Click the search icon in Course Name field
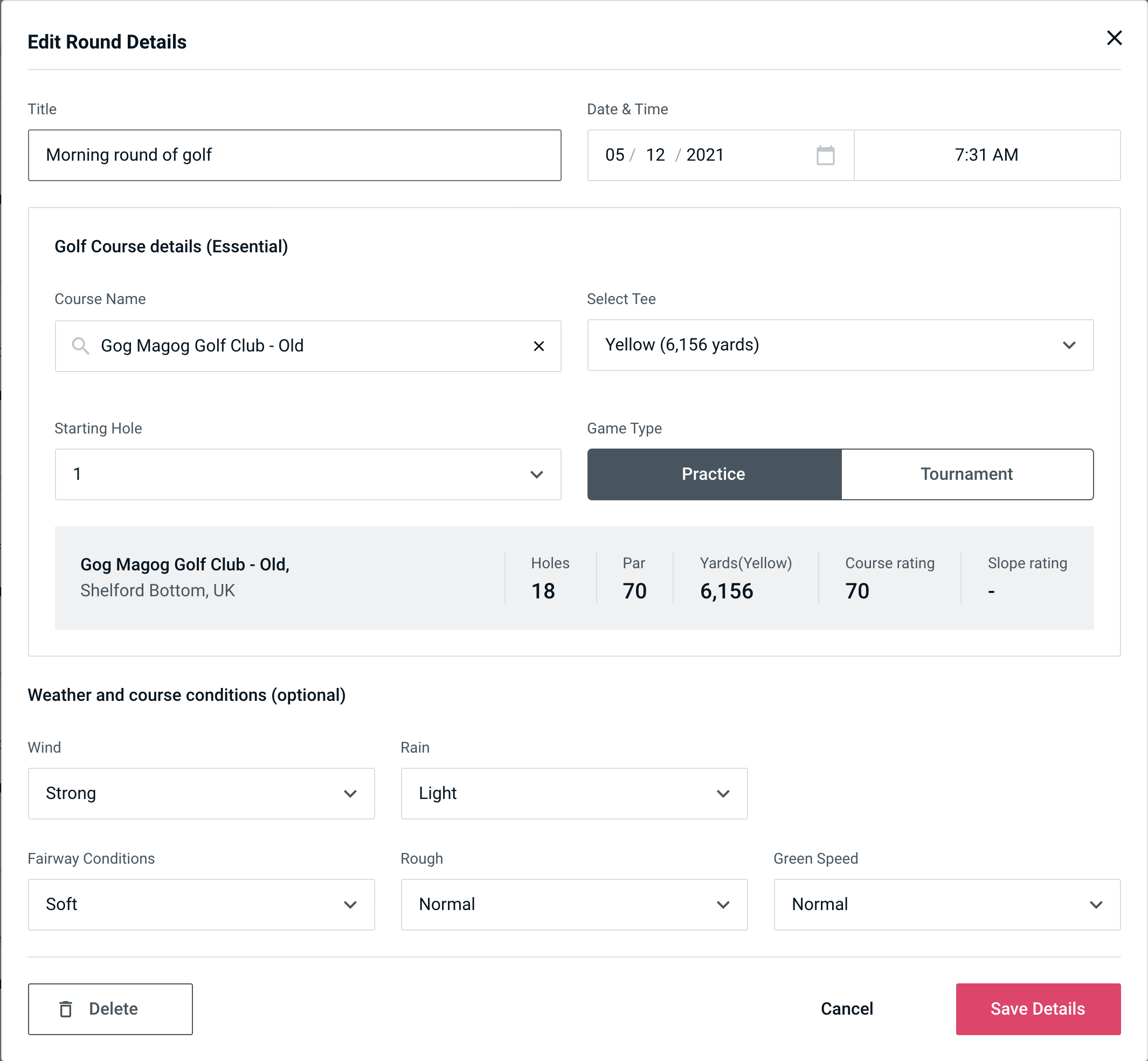This screenshot has width=1148, height=1061. pyautogui.click(x=79, y=346)
